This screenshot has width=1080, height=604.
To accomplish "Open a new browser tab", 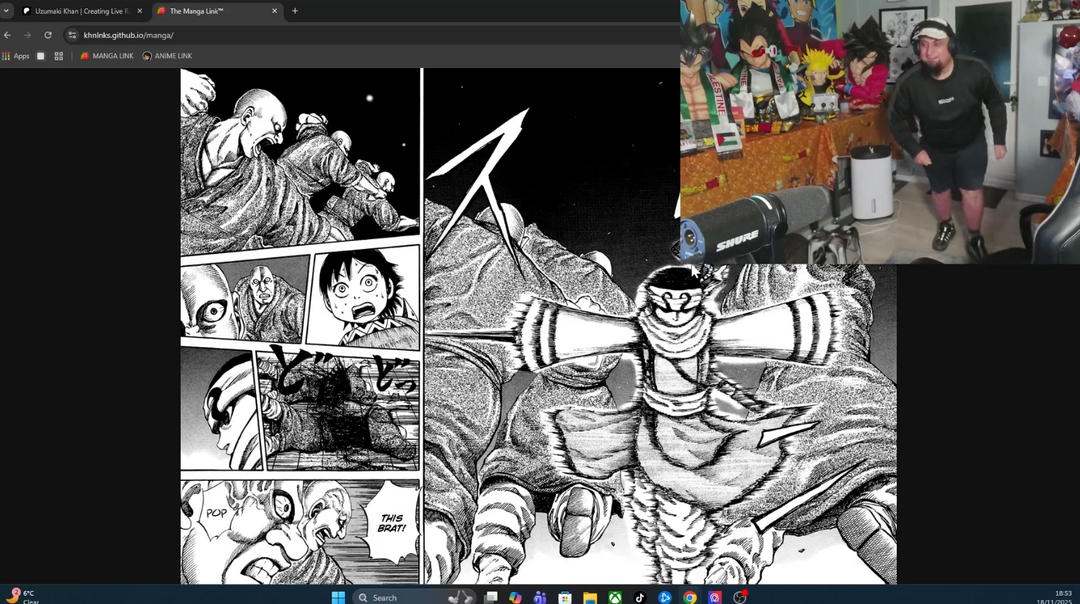I will (293, 11).
